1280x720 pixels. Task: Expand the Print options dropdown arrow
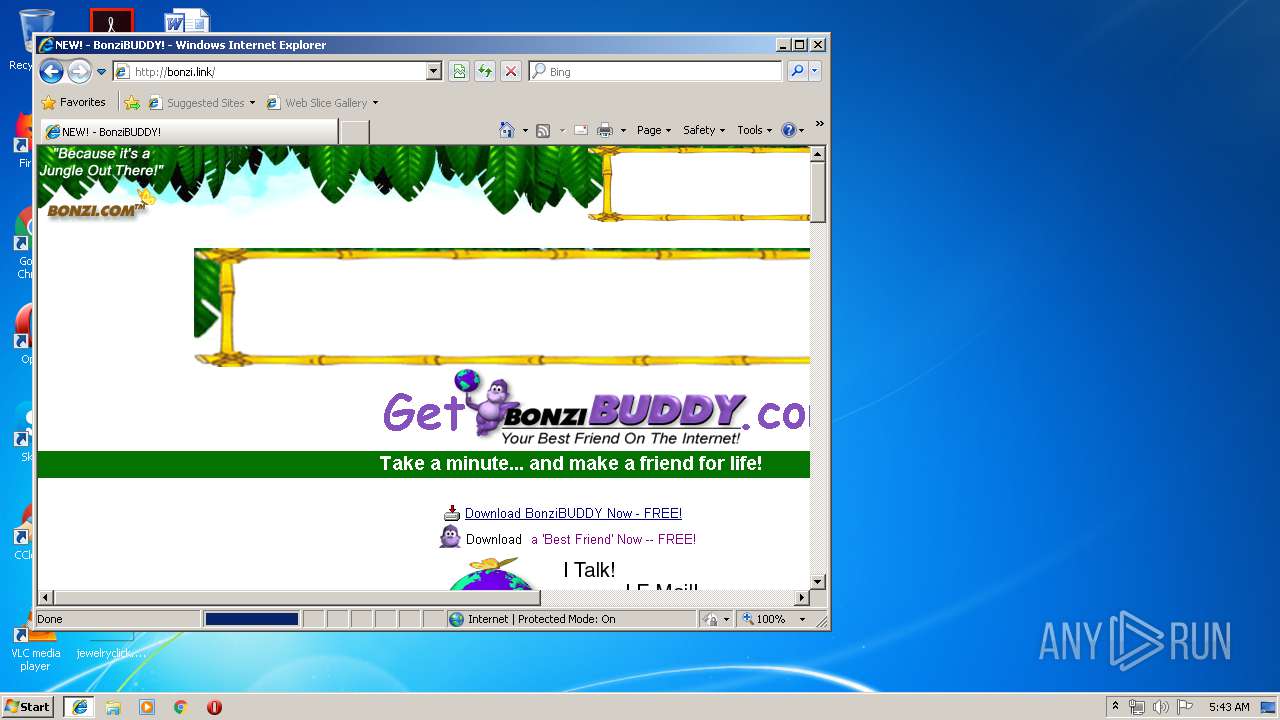click(x=623, y=130)
